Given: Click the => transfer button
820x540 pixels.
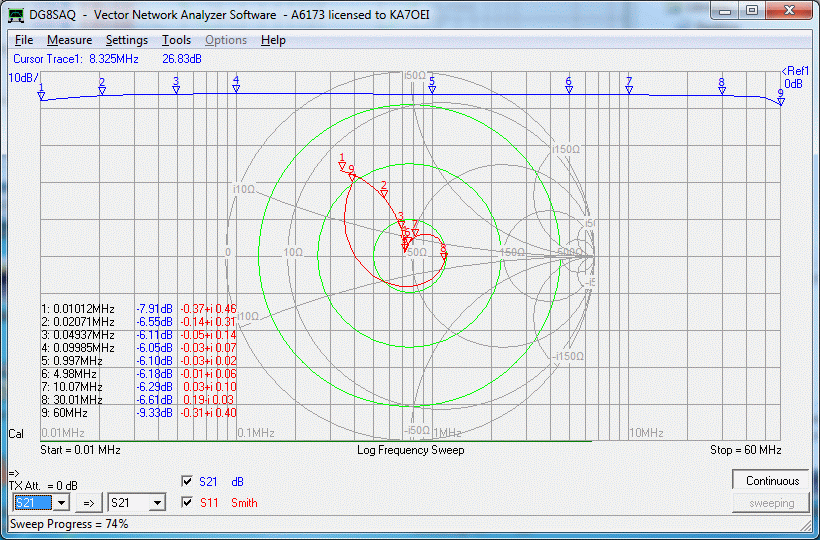Looking at the screenshot, I should coord(89,503).
